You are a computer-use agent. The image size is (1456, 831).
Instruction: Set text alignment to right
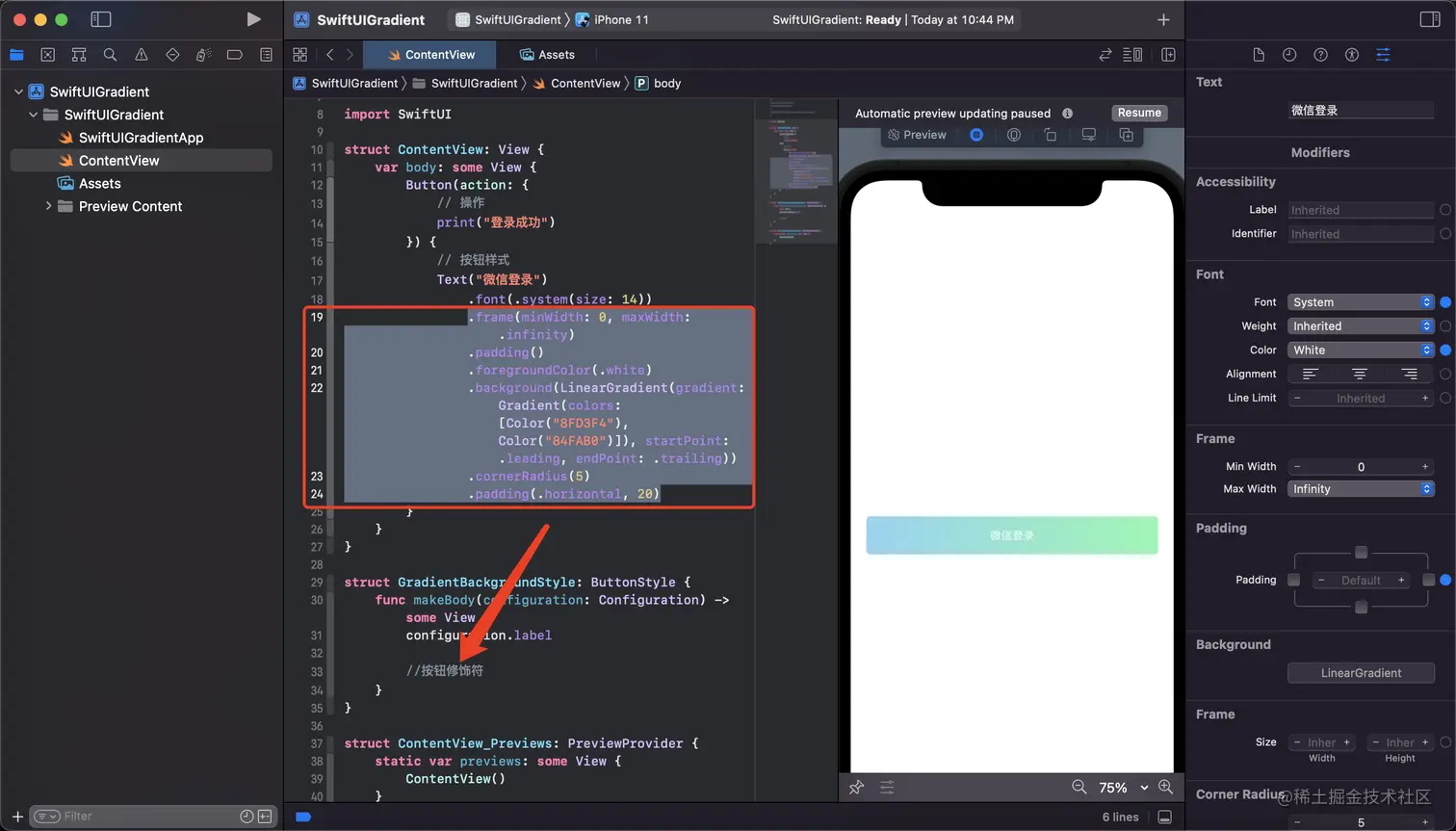[x=1410, y=374]
